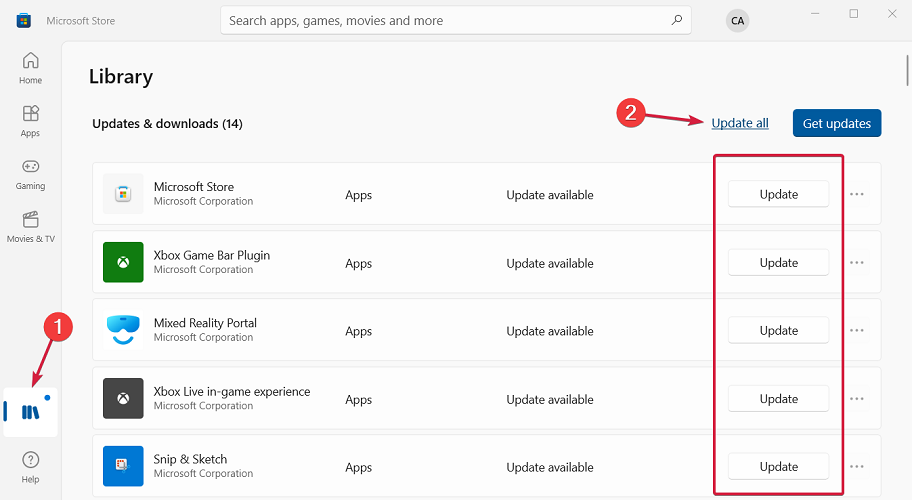Viewport: 912px width, 500px height.
Task: Expand more options for Snip & Sketch
Action: 857,466
